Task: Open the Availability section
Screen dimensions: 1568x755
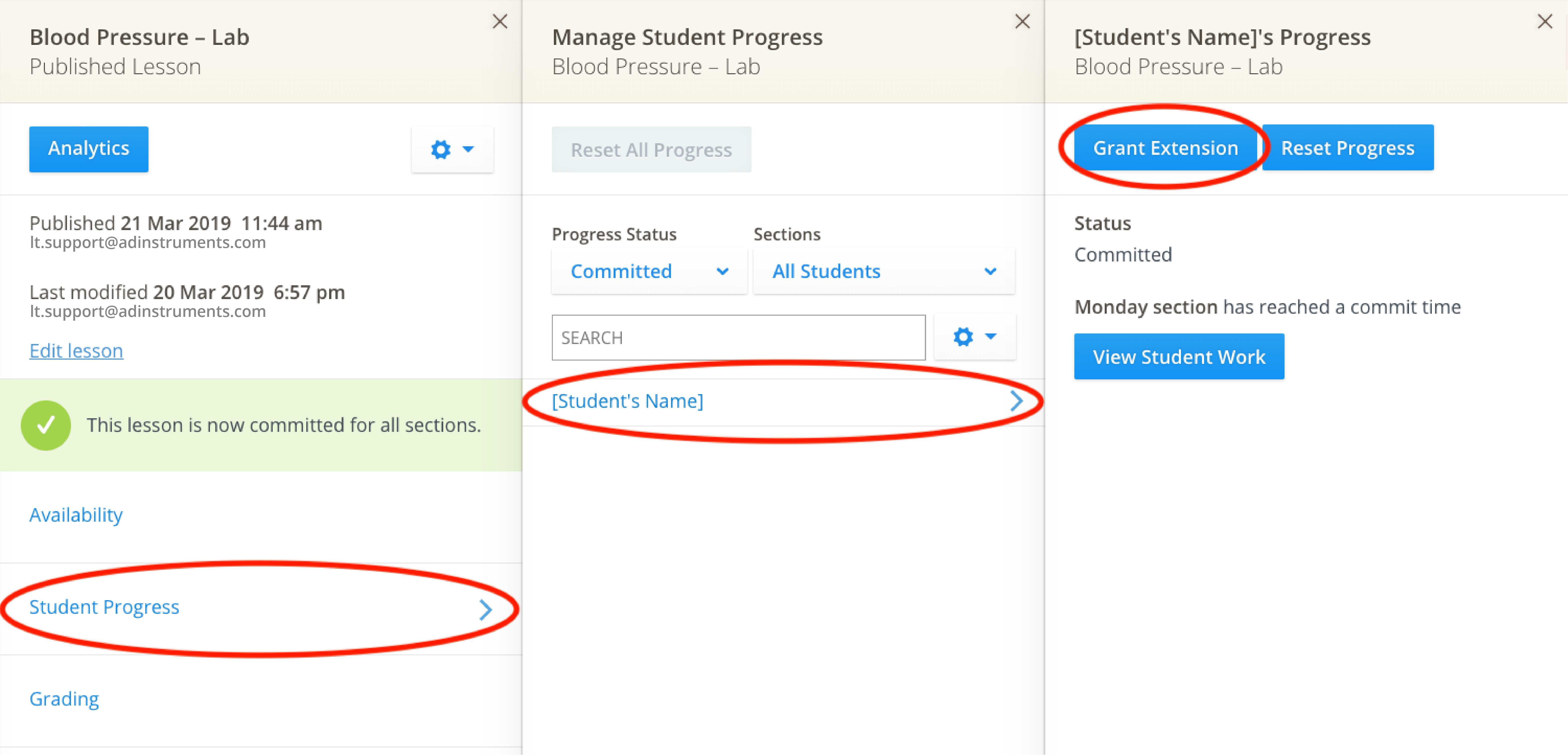Action: click(76, 515)
